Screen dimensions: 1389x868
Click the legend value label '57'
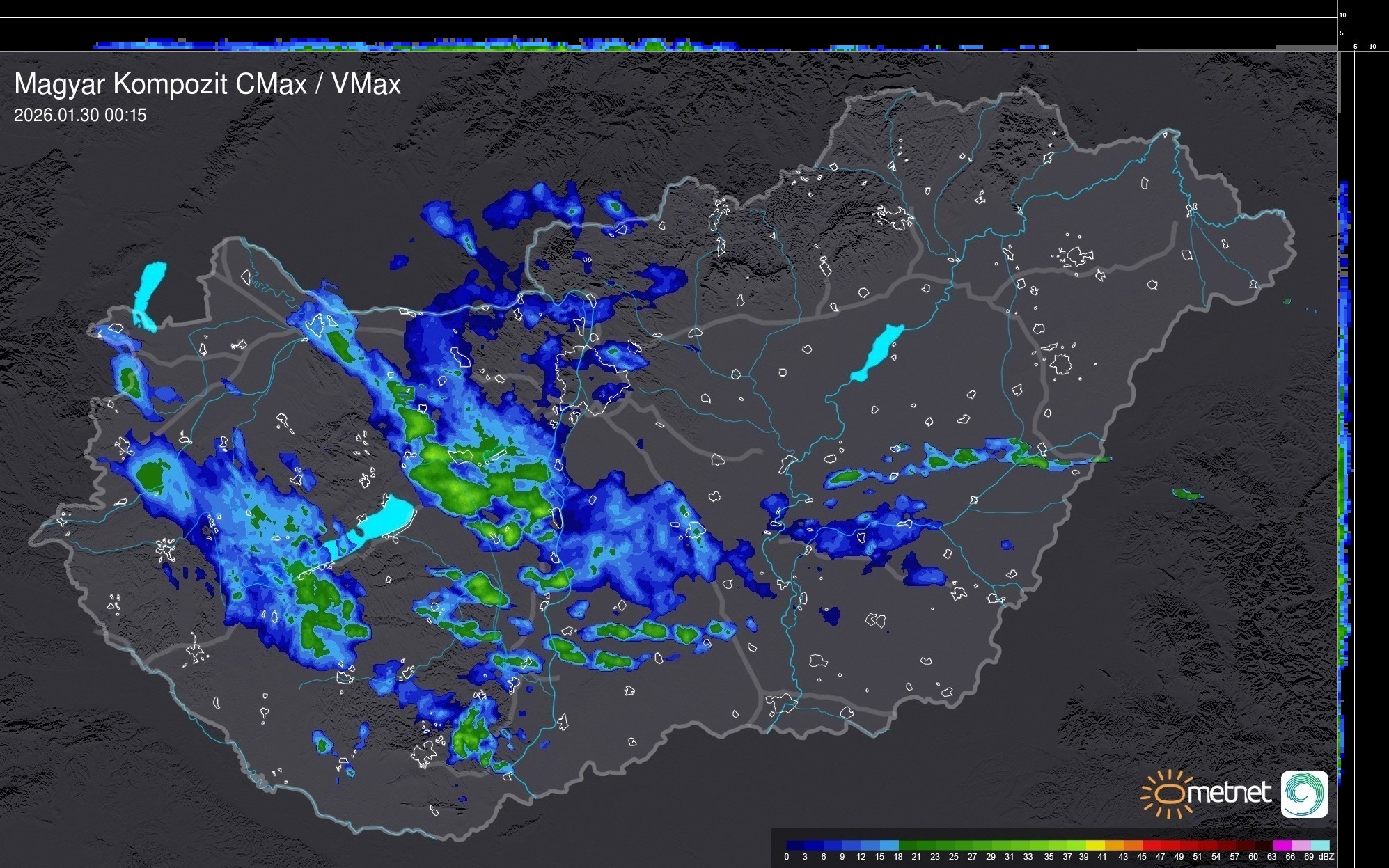[x=1234, y=857]
